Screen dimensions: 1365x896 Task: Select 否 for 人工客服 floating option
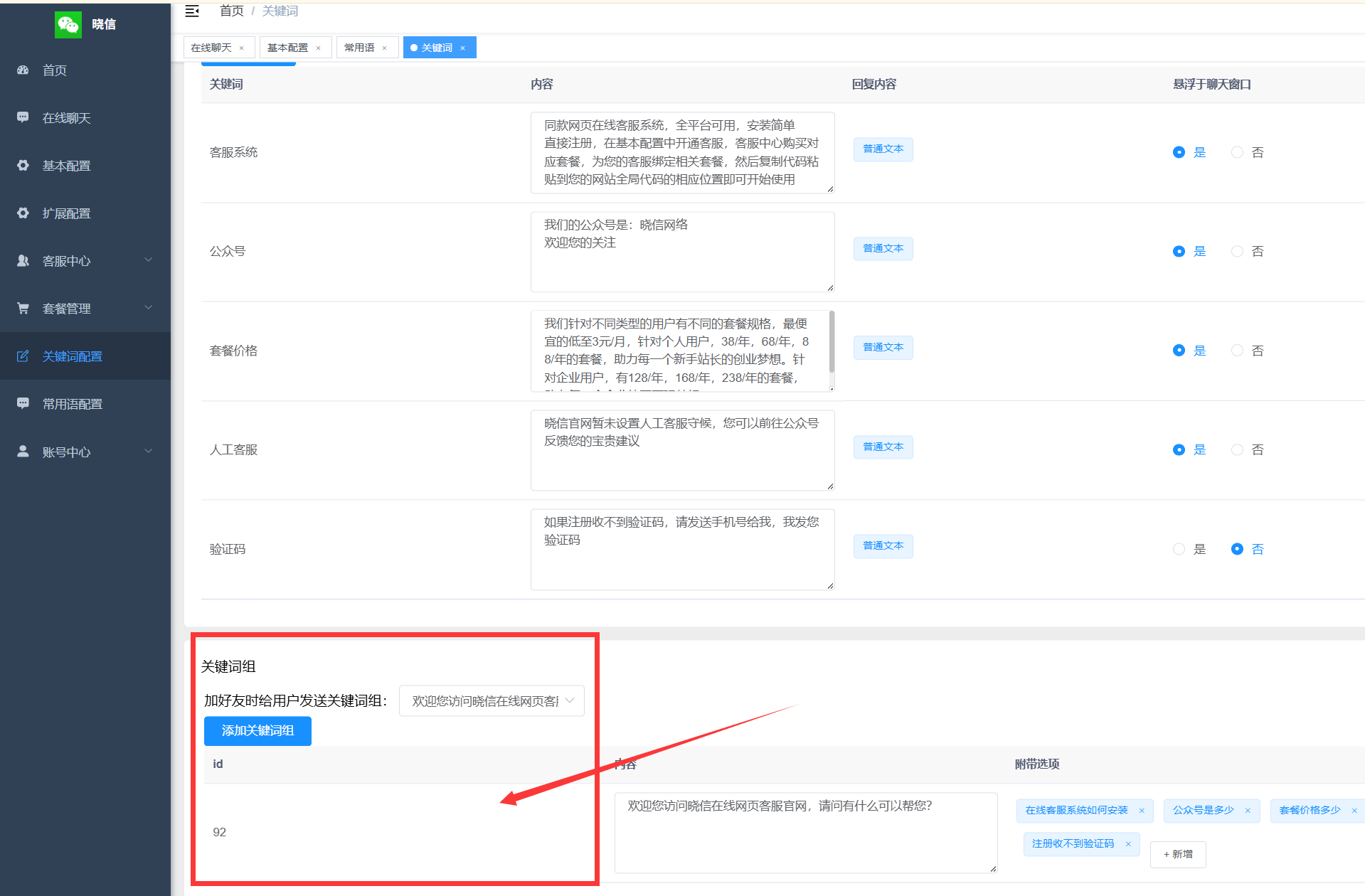click(x=1237, y=449)
